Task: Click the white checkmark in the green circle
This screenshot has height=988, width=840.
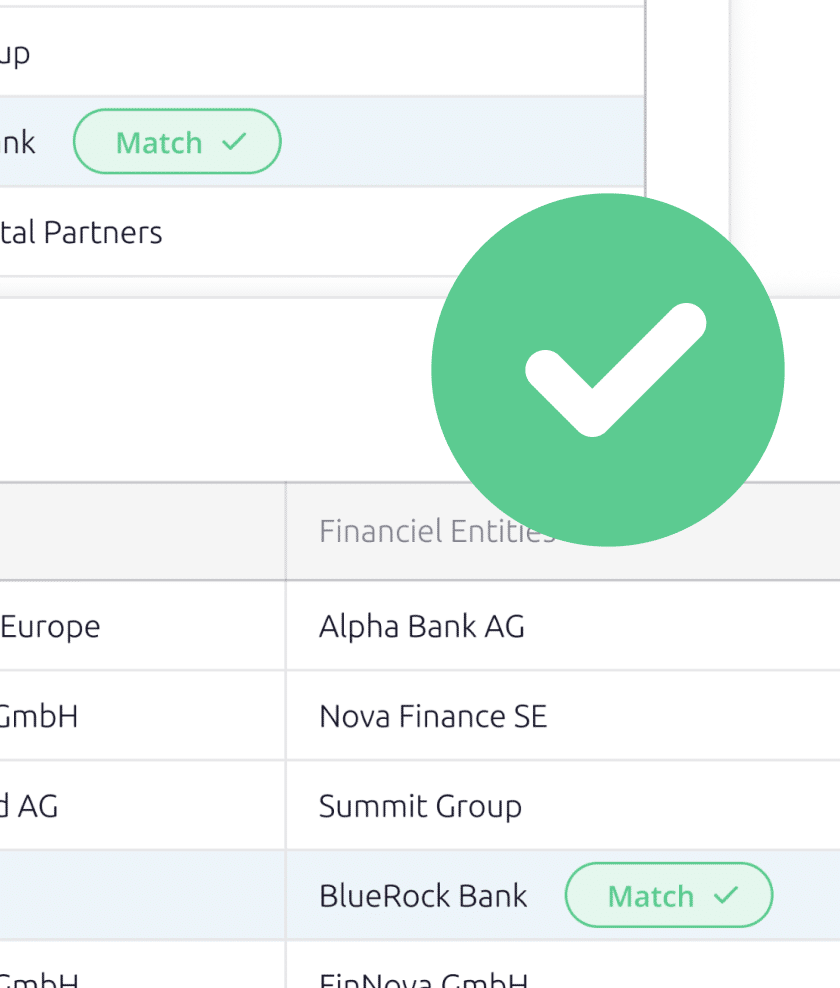Action: pyautogui.click(x=616, y=370)
